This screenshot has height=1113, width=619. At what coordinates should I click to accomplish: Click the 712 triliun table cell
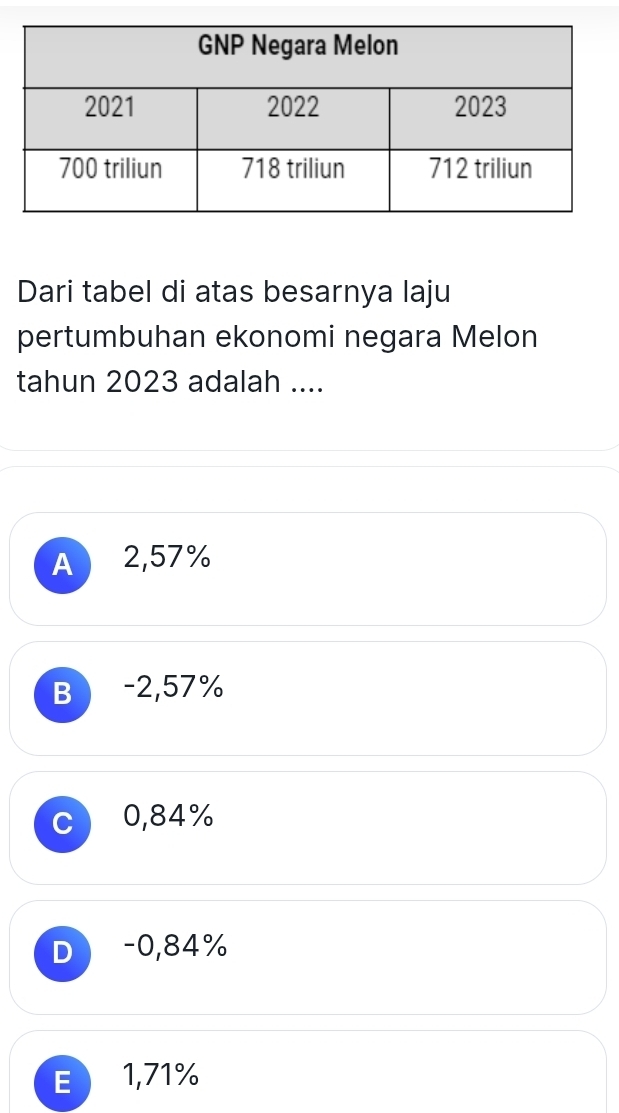coord(481,180)
